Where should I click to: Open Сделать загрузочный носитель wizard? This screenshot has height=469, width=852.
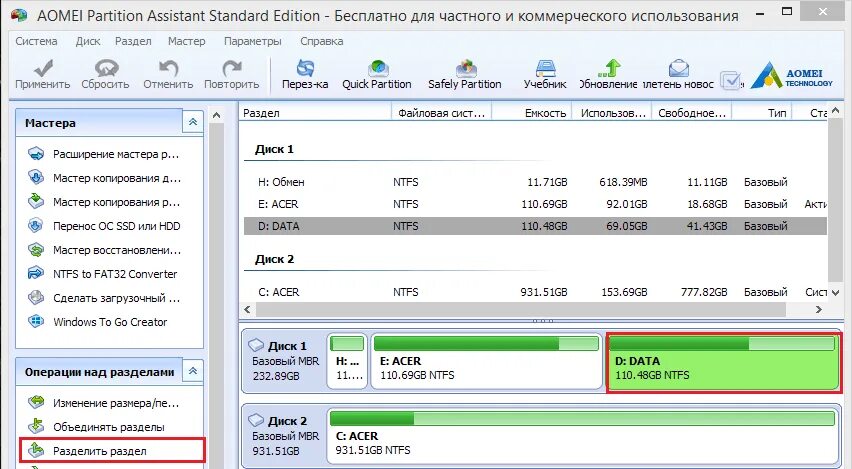pyautogui.click(x=104, y=298)
